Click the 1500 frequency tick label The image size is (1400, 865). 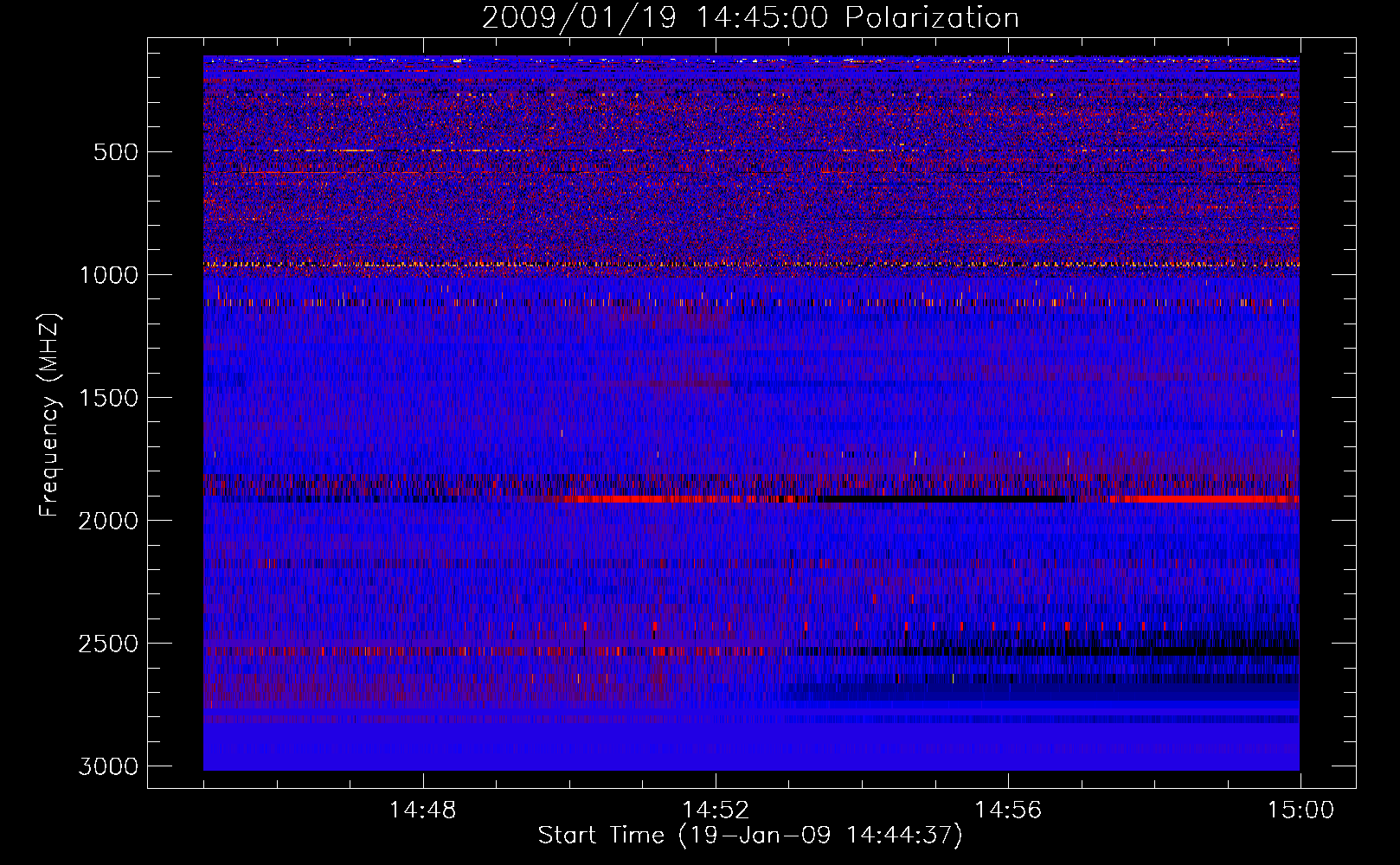coord(108,398)
